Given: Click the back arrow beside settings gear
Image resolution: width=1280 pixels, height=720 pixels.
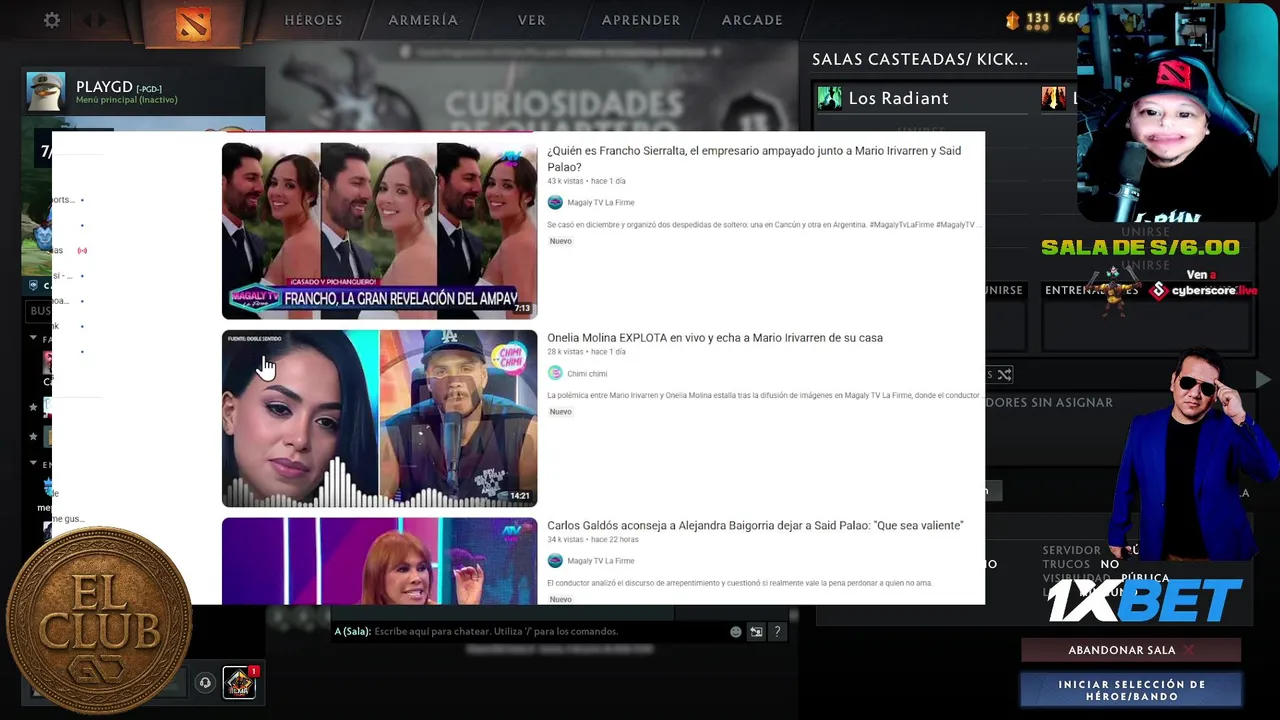Looking at the screenshot, I should [87, 20].
